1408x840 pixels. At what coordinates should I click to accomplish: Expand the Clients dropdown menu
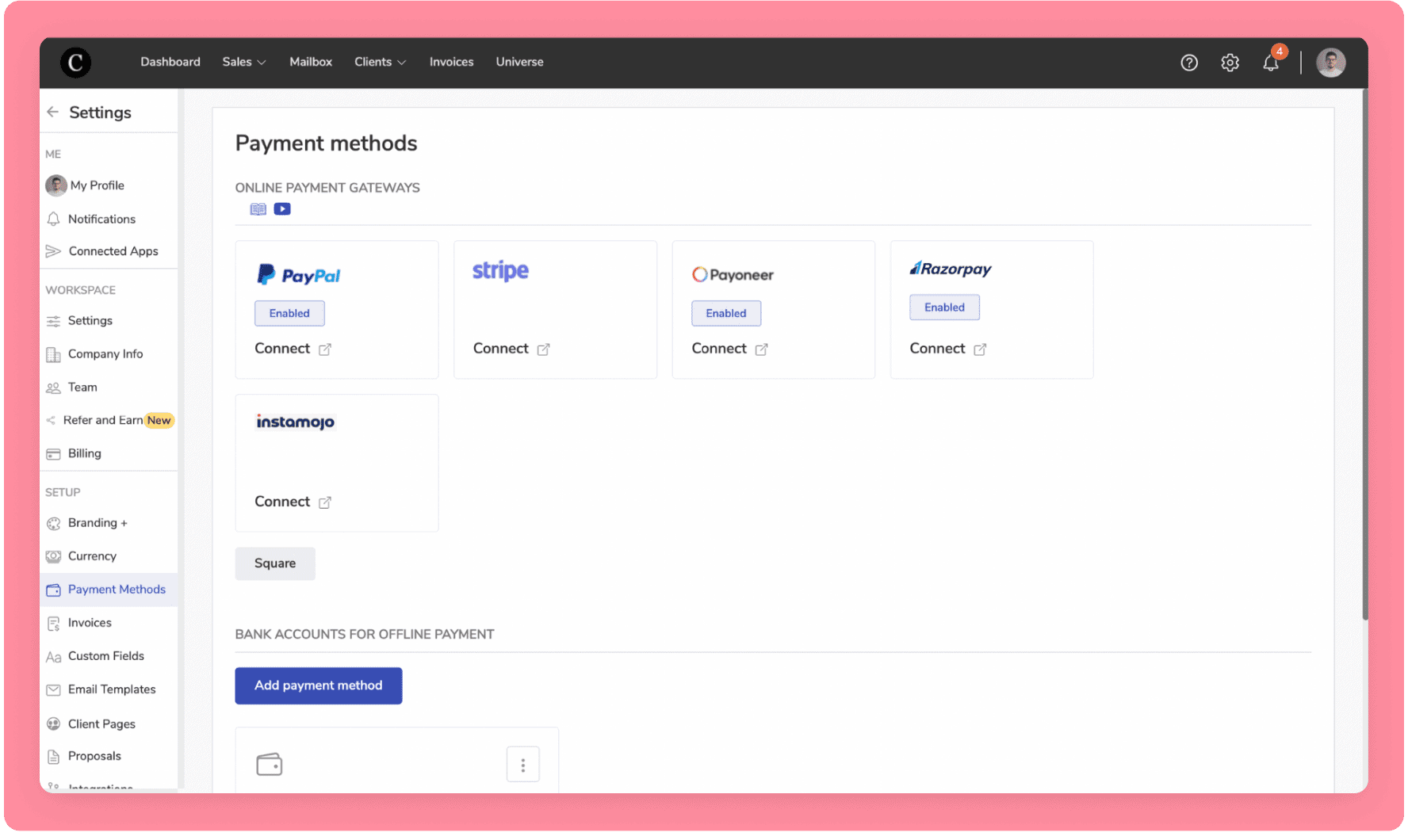380,62
